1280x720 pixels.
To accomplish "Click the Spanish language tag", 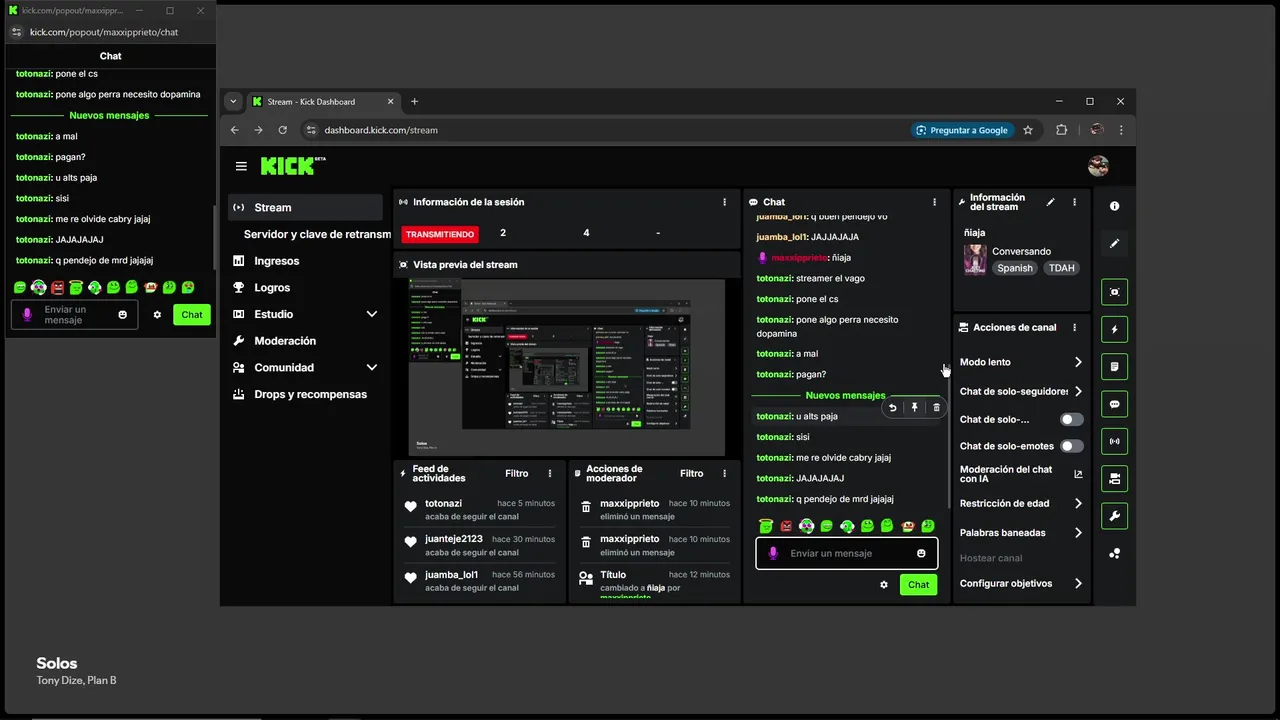I will (x=1014, y=268).
